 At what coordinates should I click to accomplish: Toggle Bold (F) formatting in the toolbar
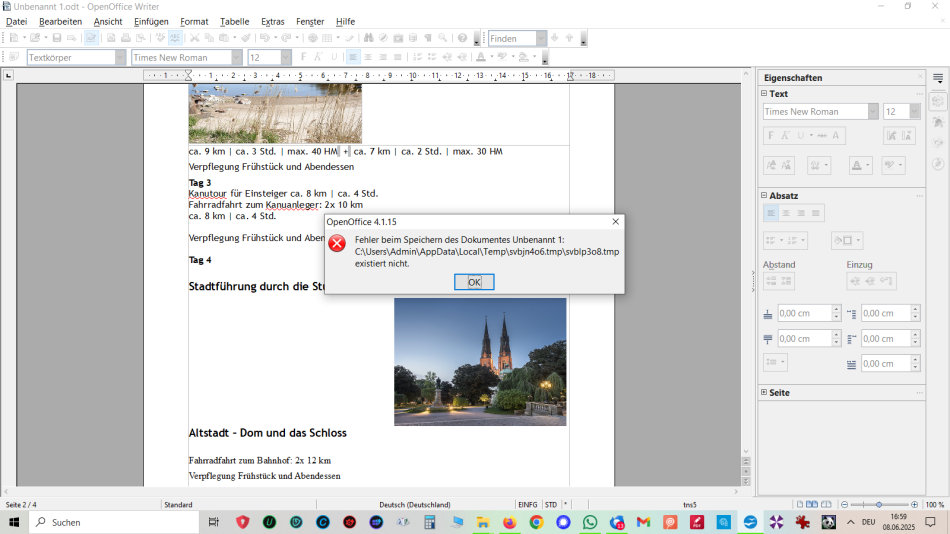coord(303,57)
